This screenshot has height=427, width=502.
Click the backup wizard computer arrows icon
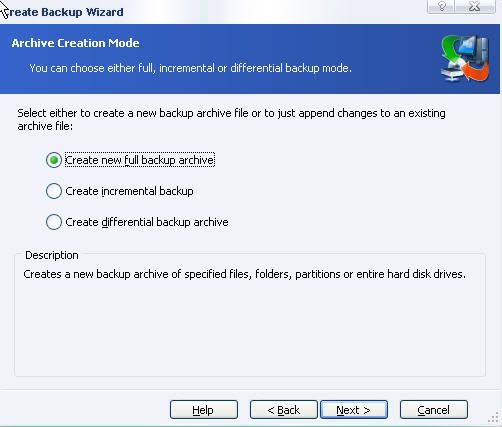tap(465, 59)
